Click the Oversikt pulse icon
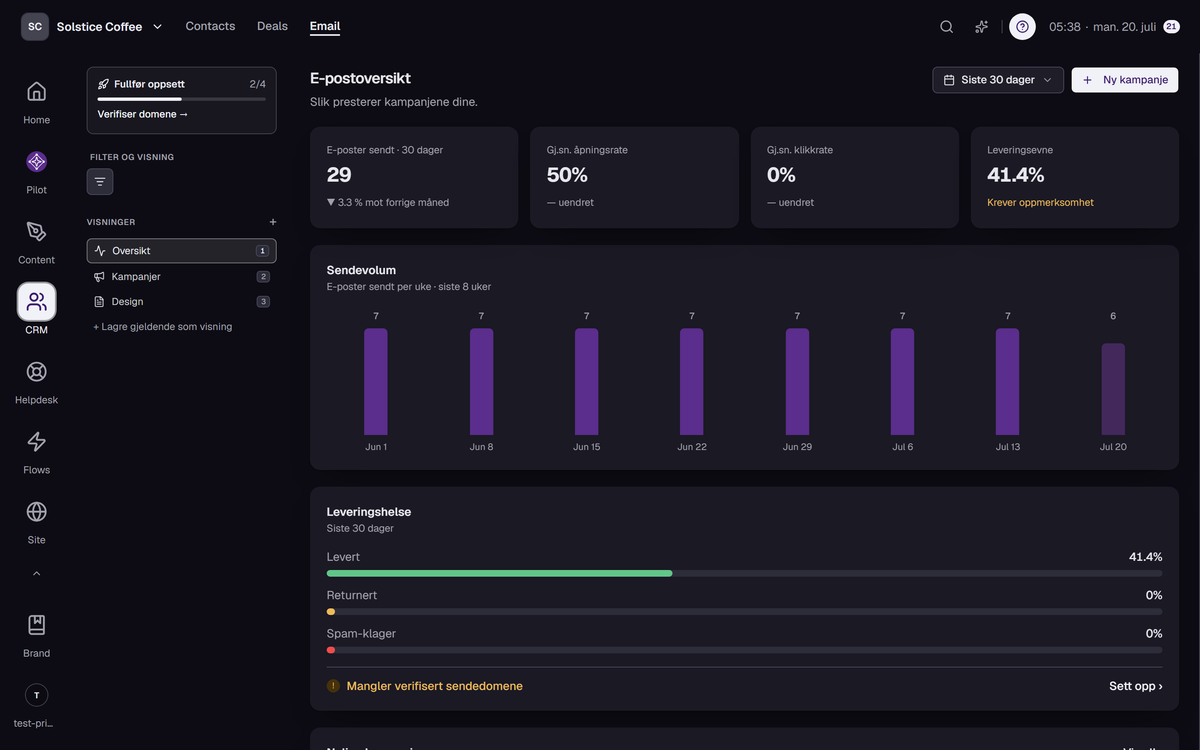1200x750 pixels. (99, 251)
